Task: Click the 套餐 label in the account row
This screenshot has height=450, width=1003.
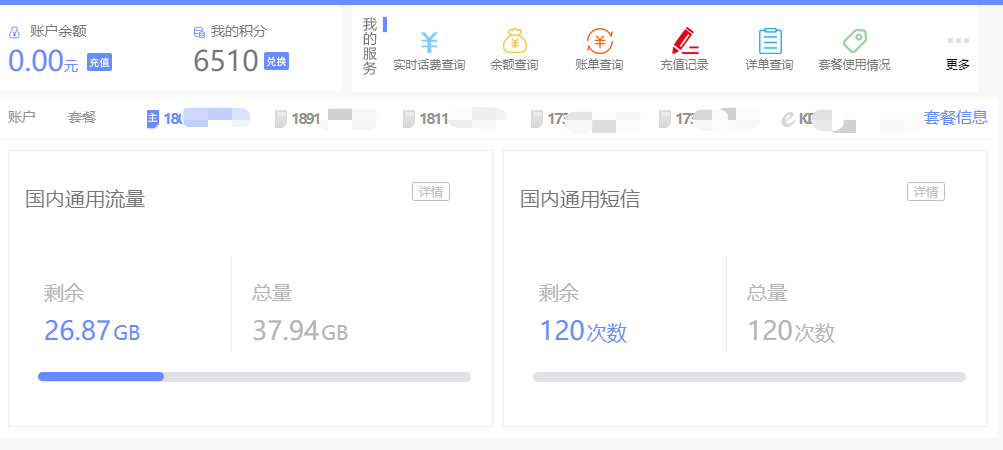Action: pos(82,117)
